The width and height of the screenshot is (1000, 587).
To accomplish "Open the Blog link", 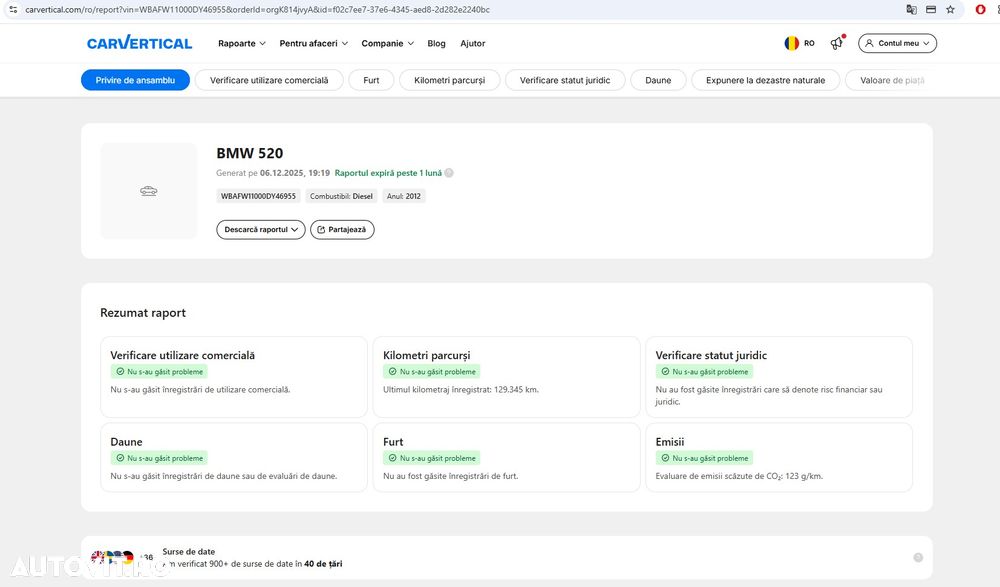I will click(436, 43).
